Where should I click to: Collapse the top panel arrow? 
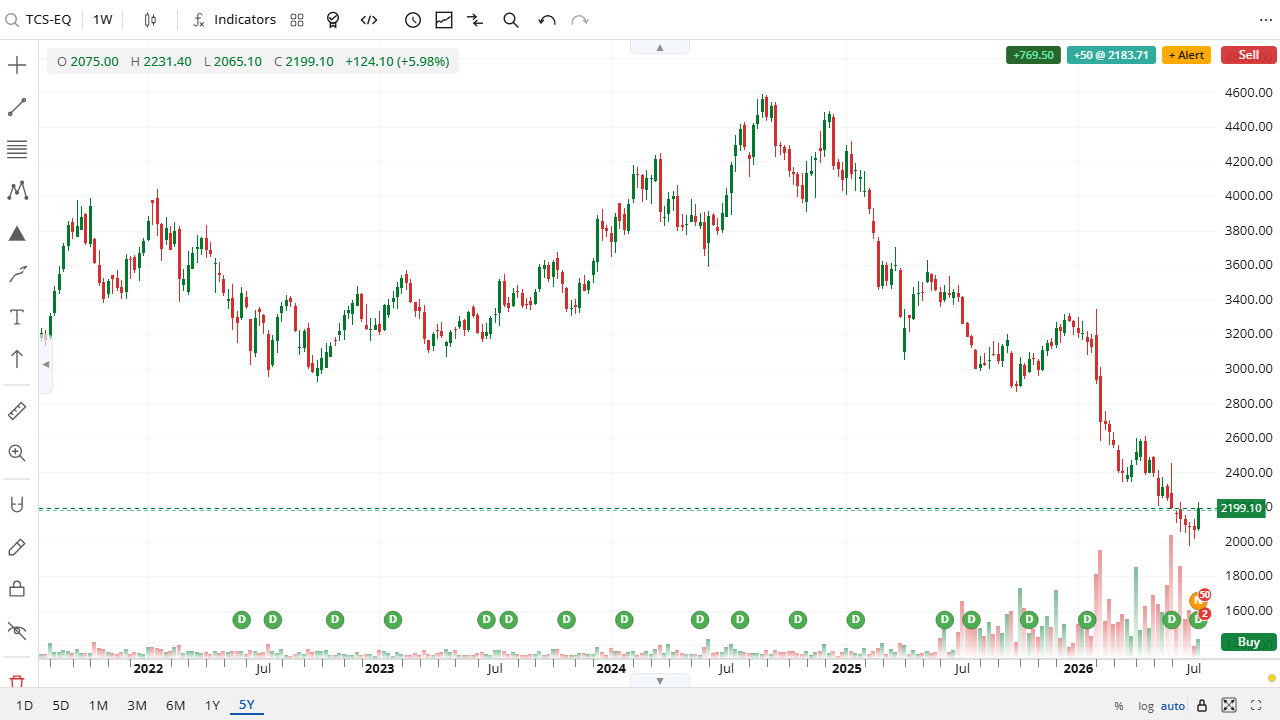[x=660, y=47]
